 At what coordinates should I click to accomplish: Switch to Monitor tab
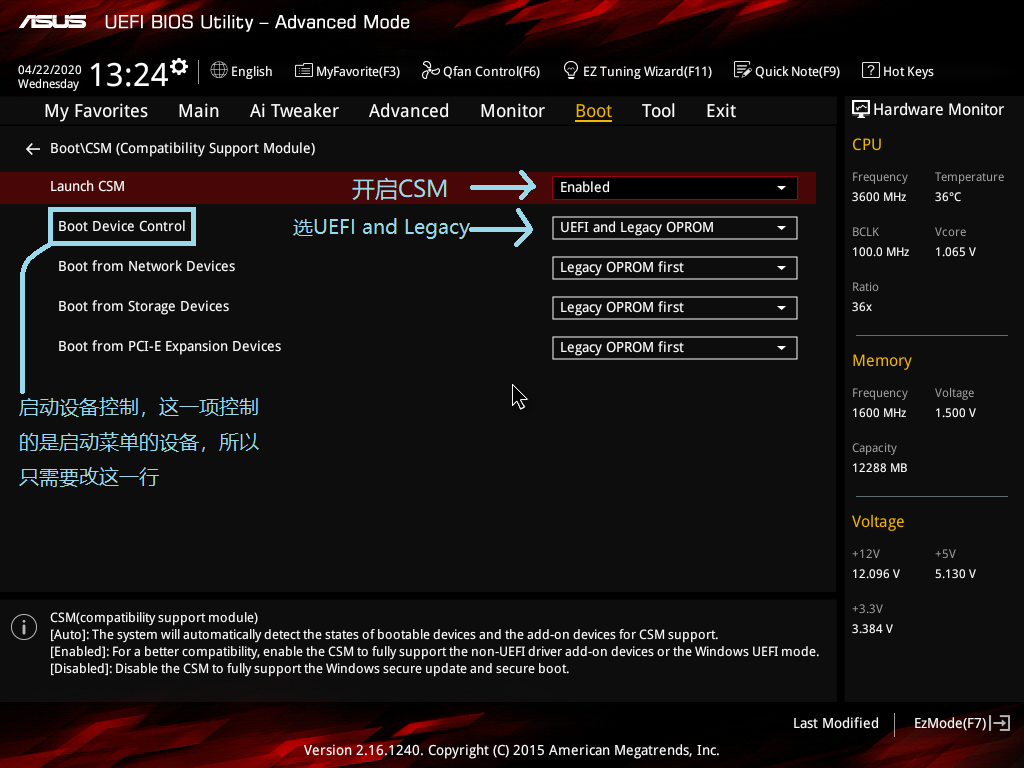(513, 111)
